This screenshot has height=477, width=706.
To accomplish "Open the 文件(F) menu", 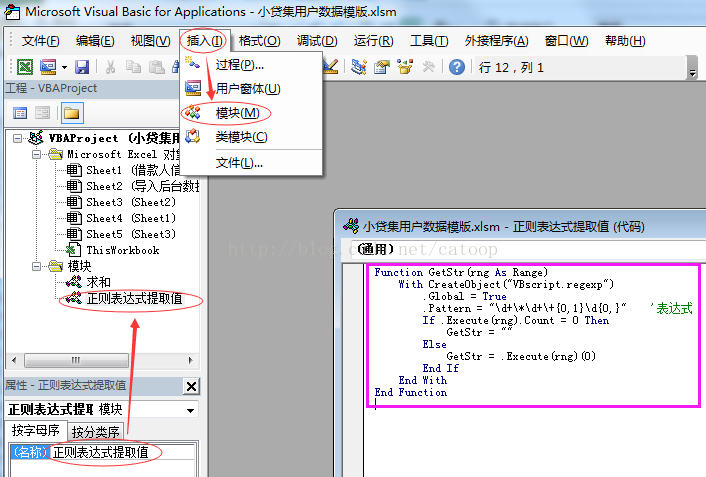I will (40, 41).
